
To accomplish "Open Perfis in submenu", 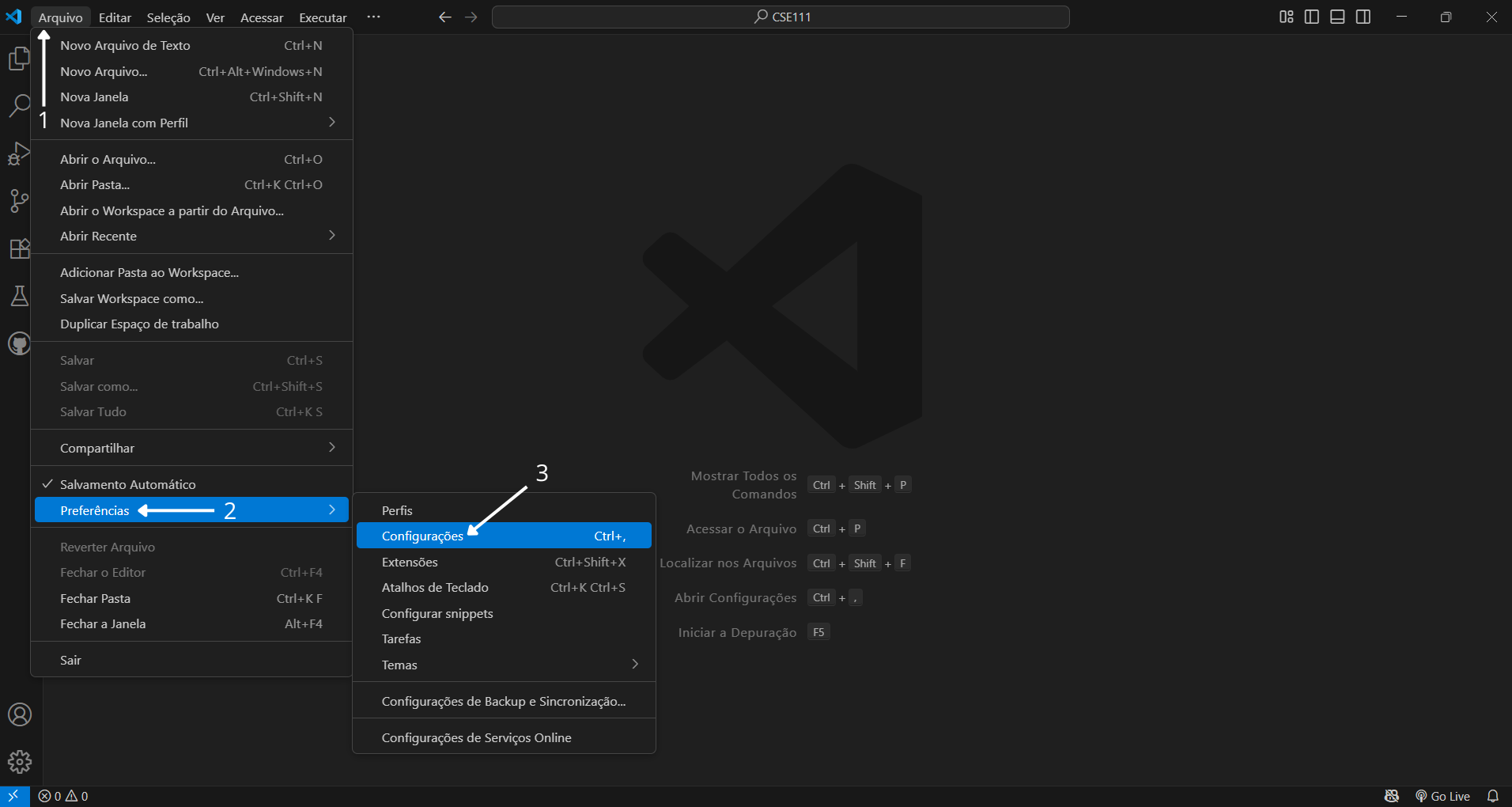I will click(x=504, y=510).
